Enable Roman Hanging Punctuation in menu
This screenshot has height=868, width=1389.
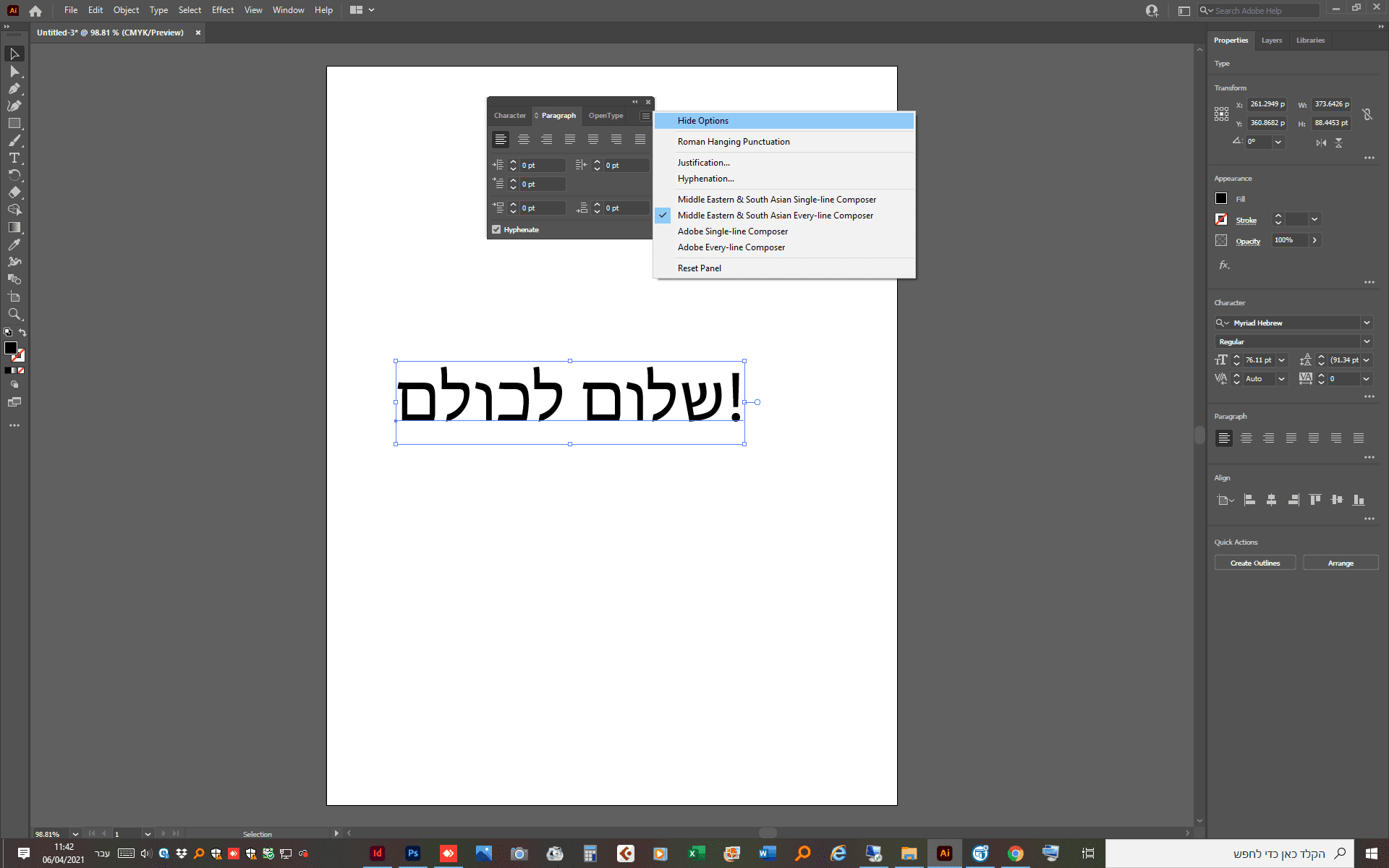click(x=733, y=142)
